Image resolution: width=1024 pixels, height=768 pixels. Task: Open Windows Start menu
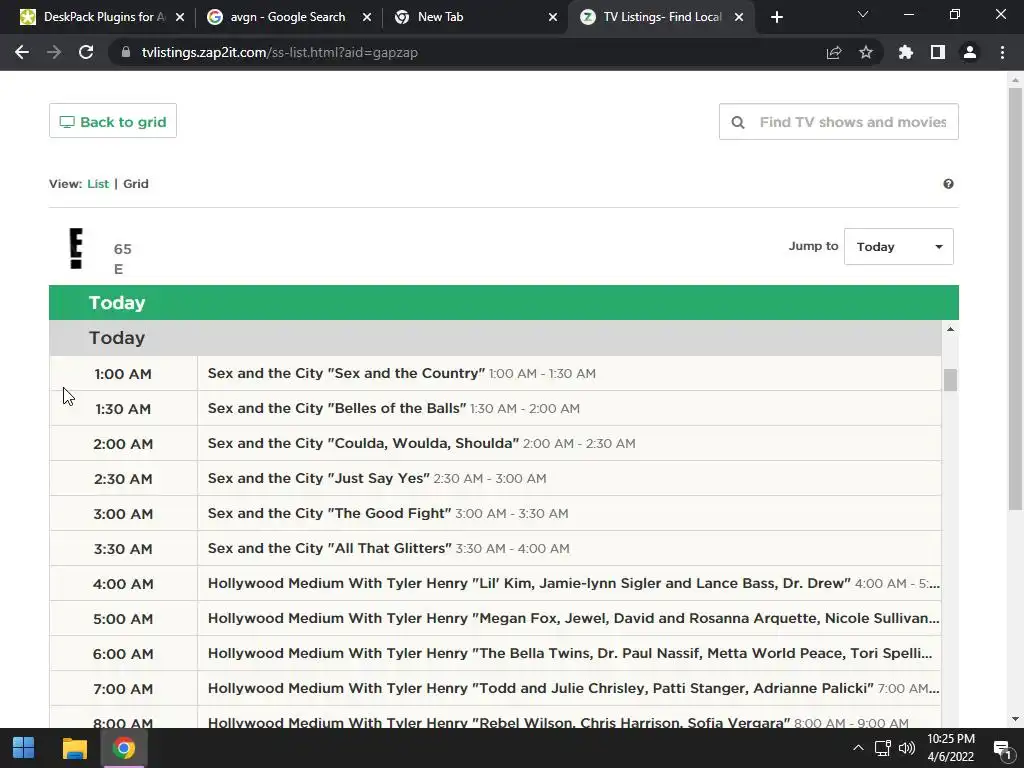24,748
